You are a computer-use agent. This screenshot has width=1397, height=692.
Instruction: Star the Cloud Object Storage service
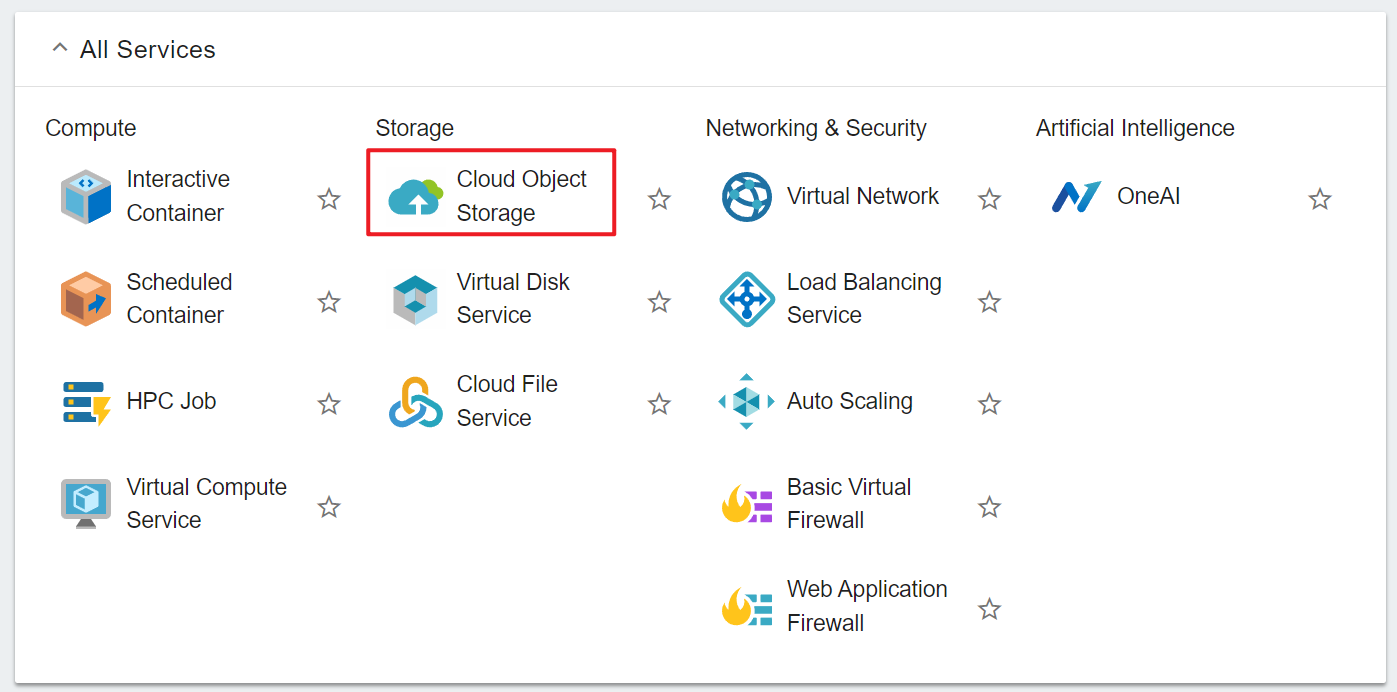click(x=659, y=199)
